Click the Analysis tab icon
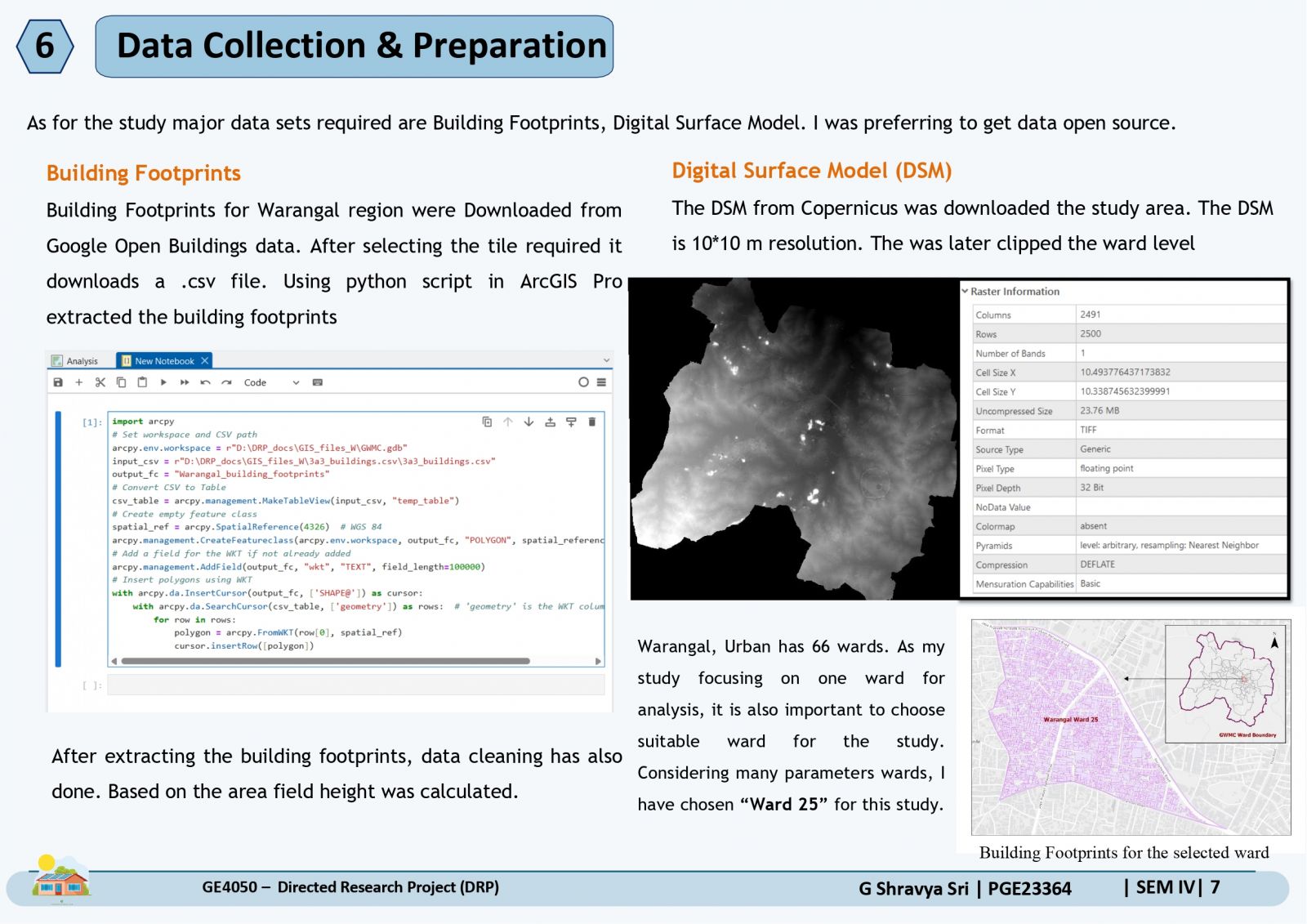Viewport: 1307px width, 924px height. [57, 361]
